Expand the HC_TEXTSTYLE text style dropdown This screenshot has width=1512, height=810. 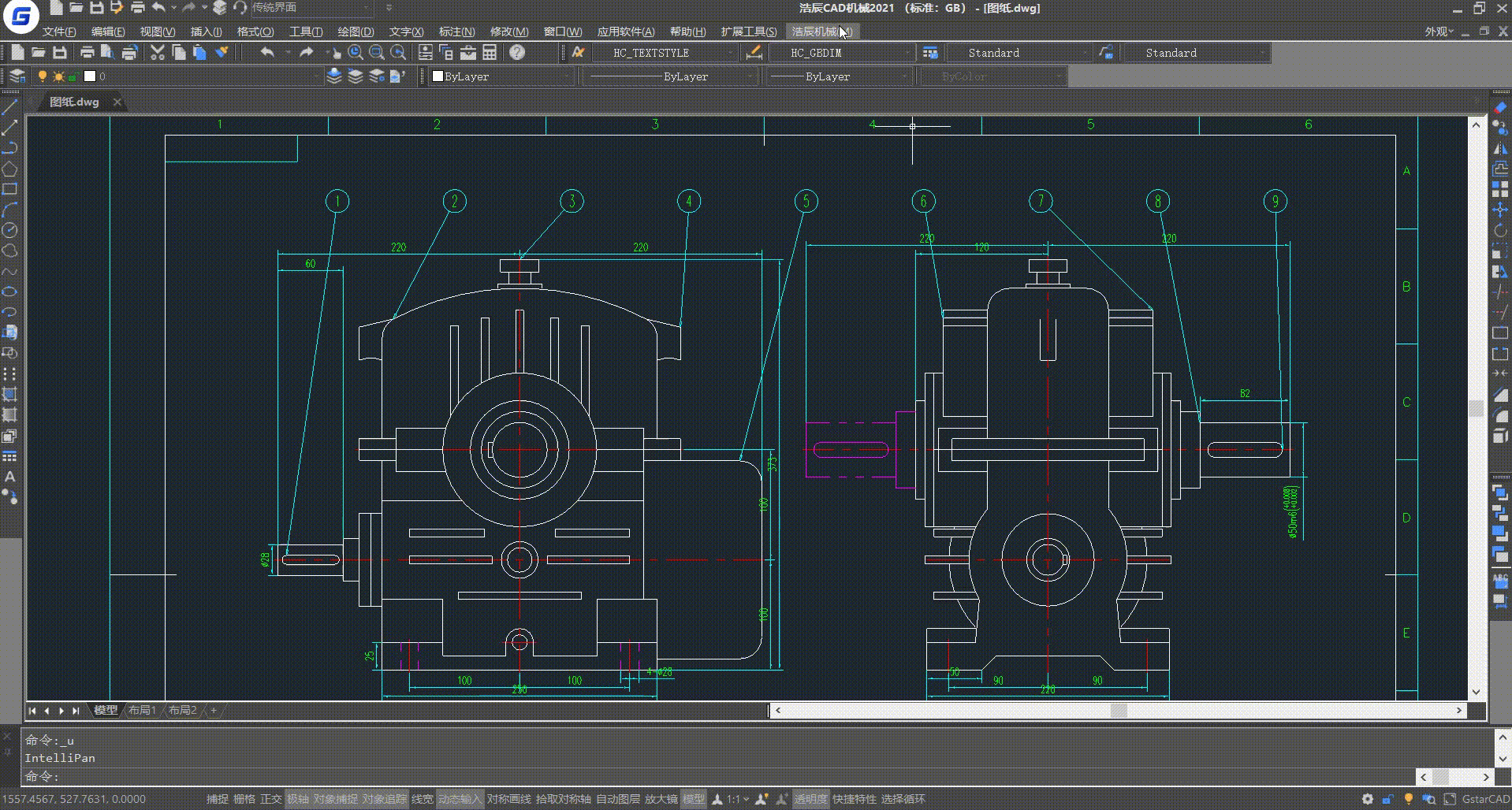pos(730,53)
